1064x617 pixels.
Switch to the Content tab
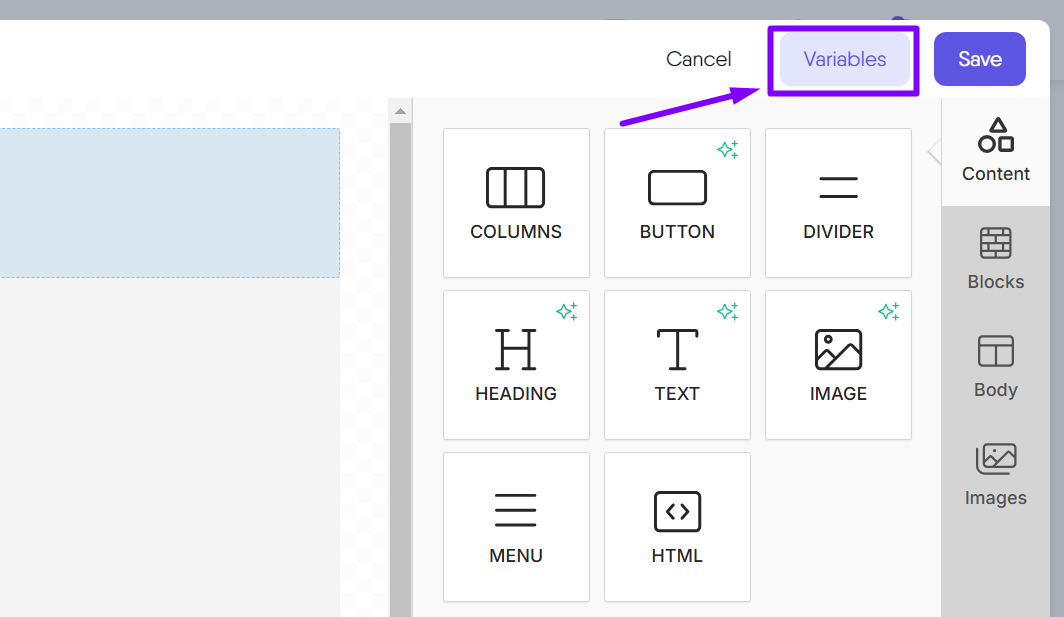pos(995,151)
